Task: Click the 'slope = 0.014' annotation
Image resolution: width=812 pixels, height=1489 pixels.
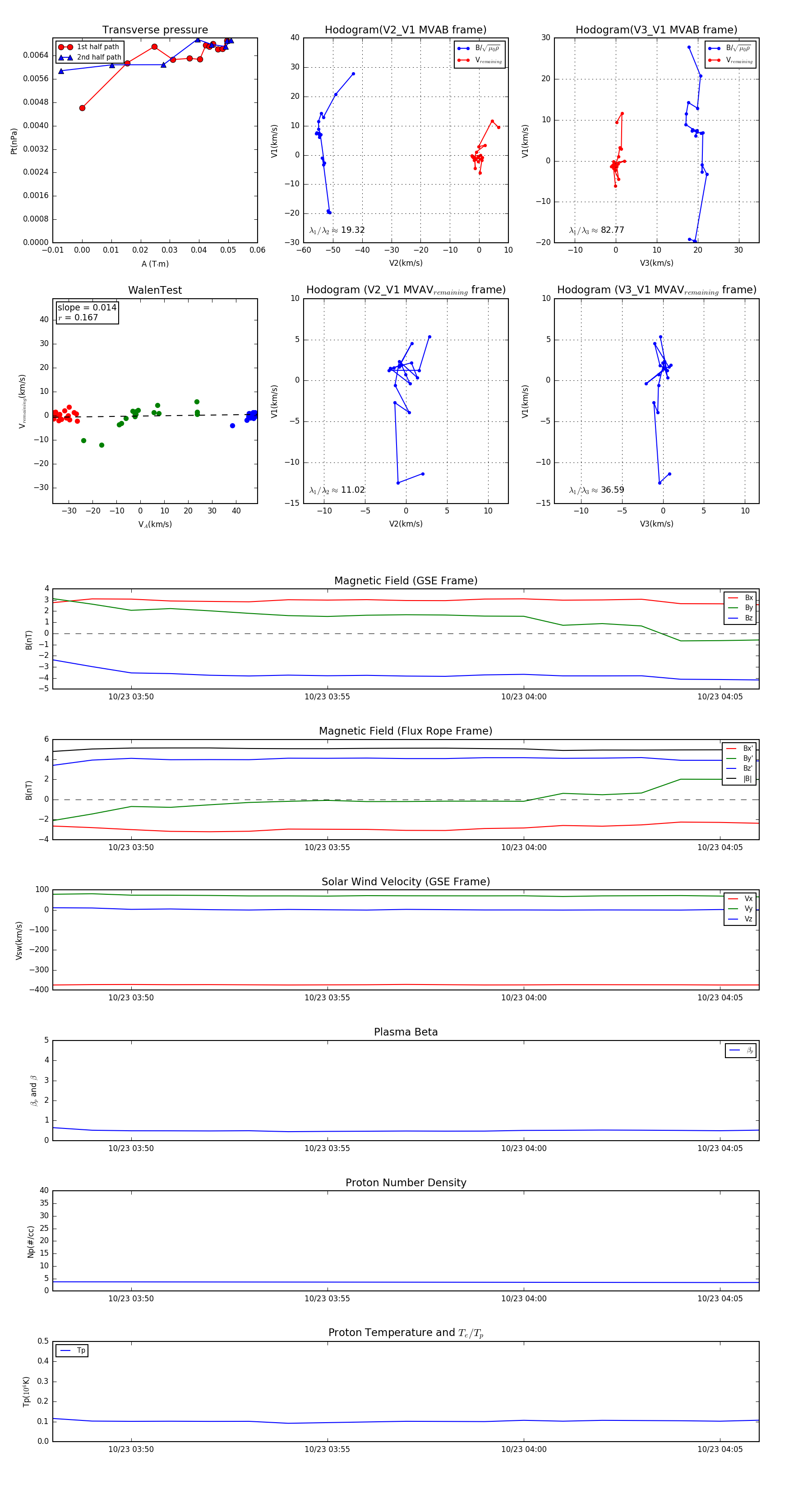Action: [87, 308]
